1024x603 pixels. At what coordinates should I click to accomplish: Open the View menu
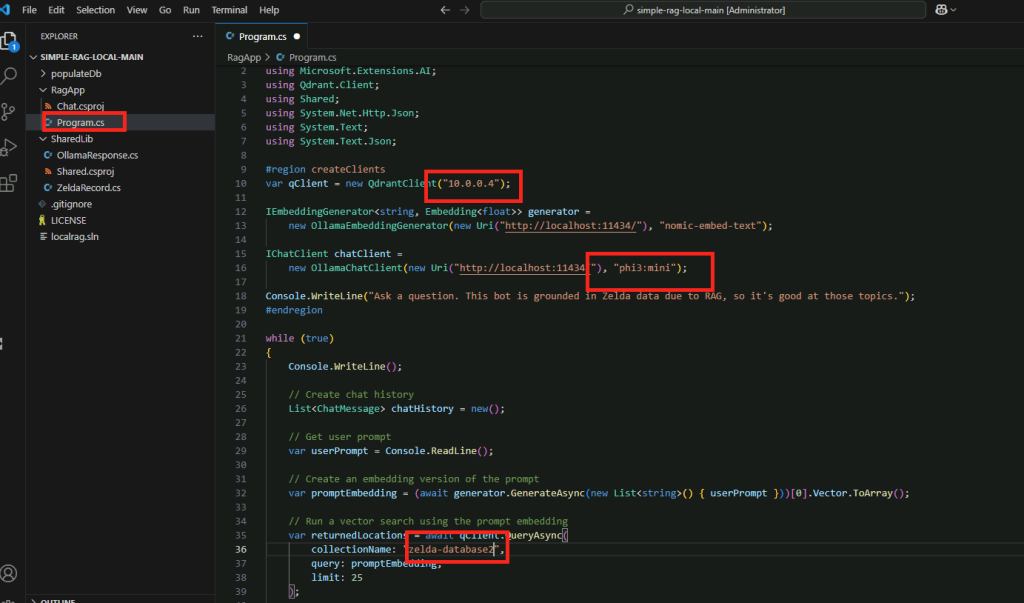[136, 10]
